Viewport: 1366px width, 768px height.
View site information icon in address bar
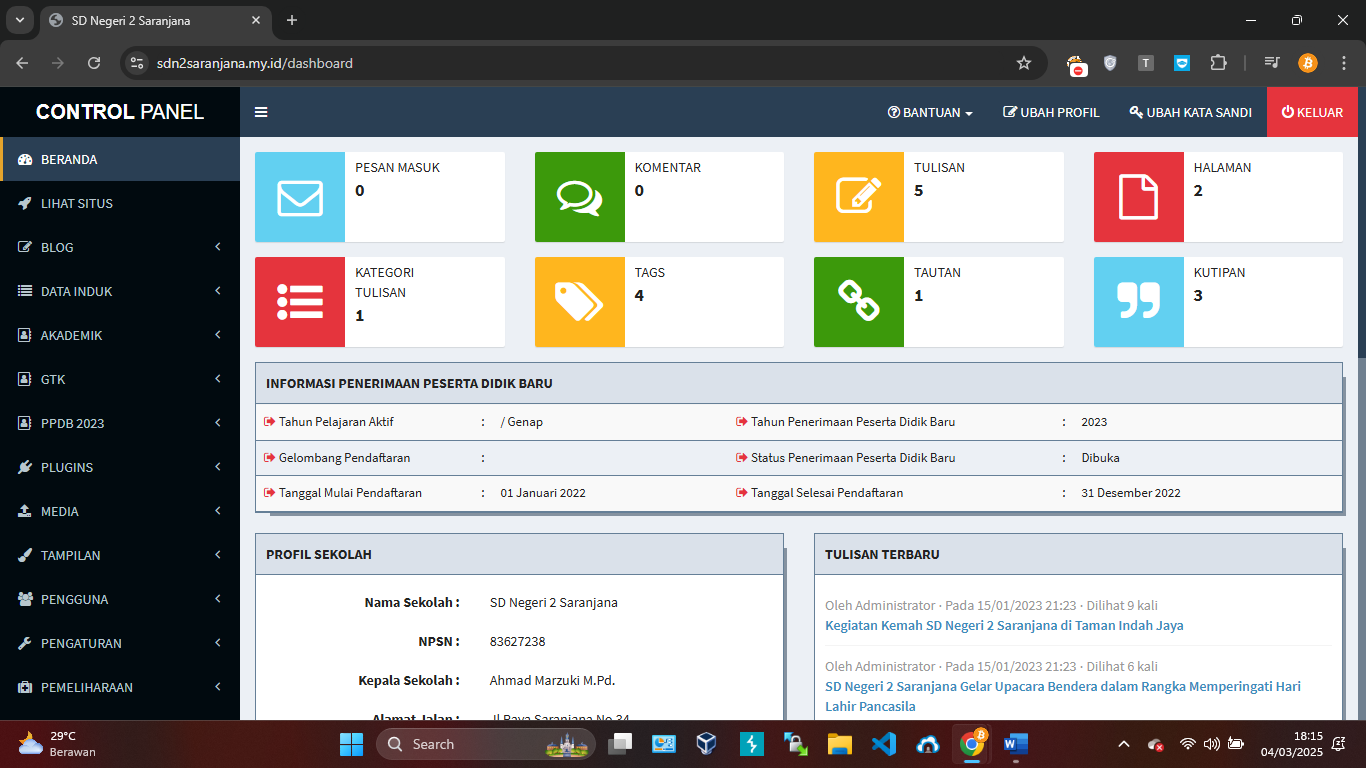138,63
